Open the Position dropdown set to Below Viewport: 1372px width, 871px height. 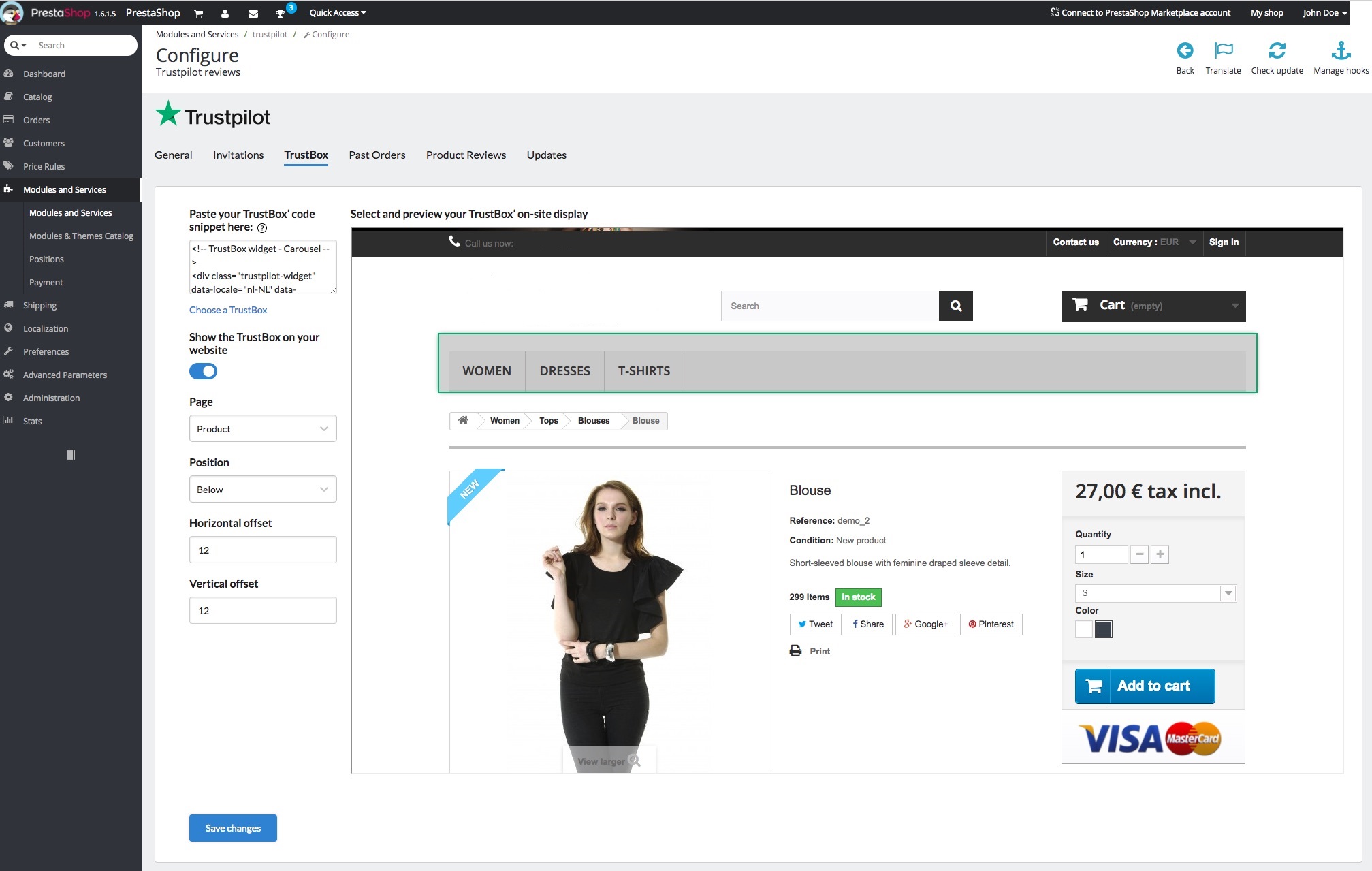pyautogui.click(x=263, y=489)
